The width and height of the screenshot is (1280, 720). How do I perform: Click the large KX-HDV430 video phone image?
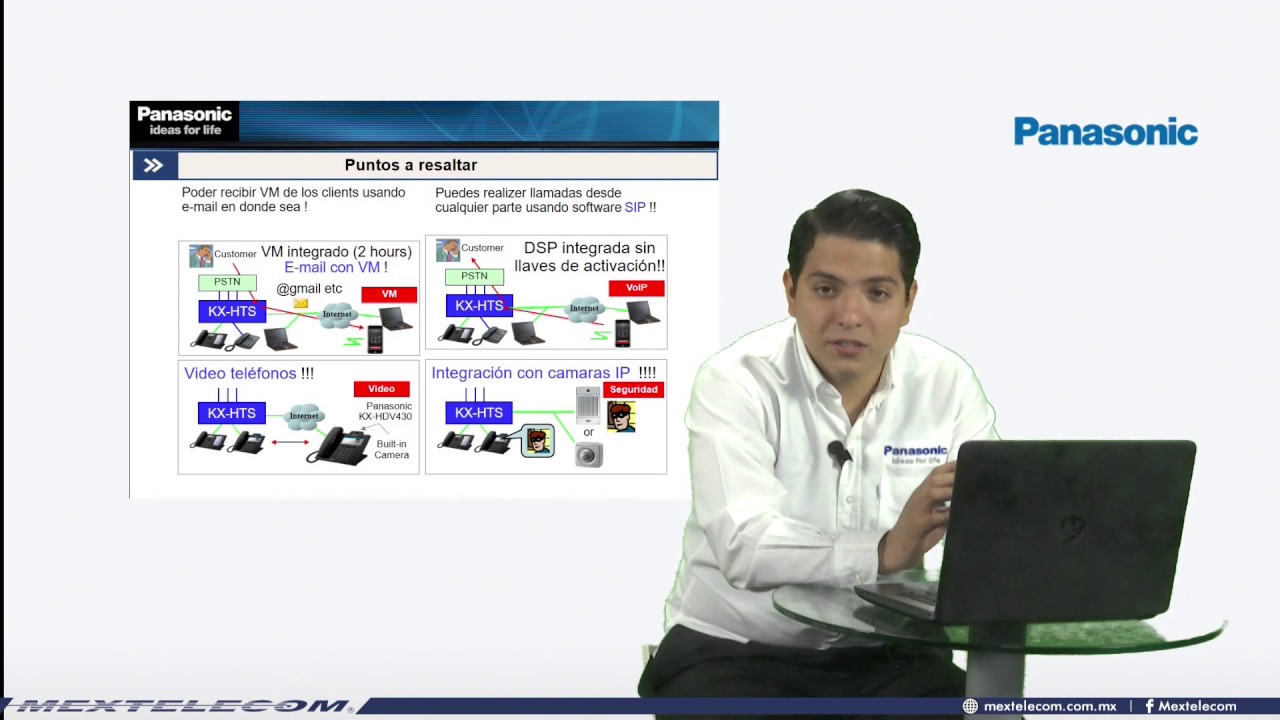coord(338,446)
